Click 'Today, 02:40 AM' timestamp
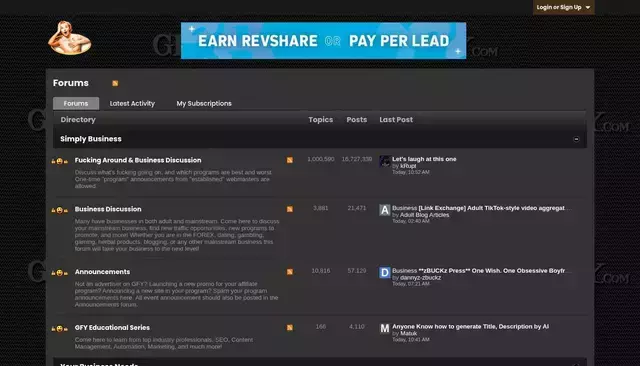640x366 pixels. 411,221
